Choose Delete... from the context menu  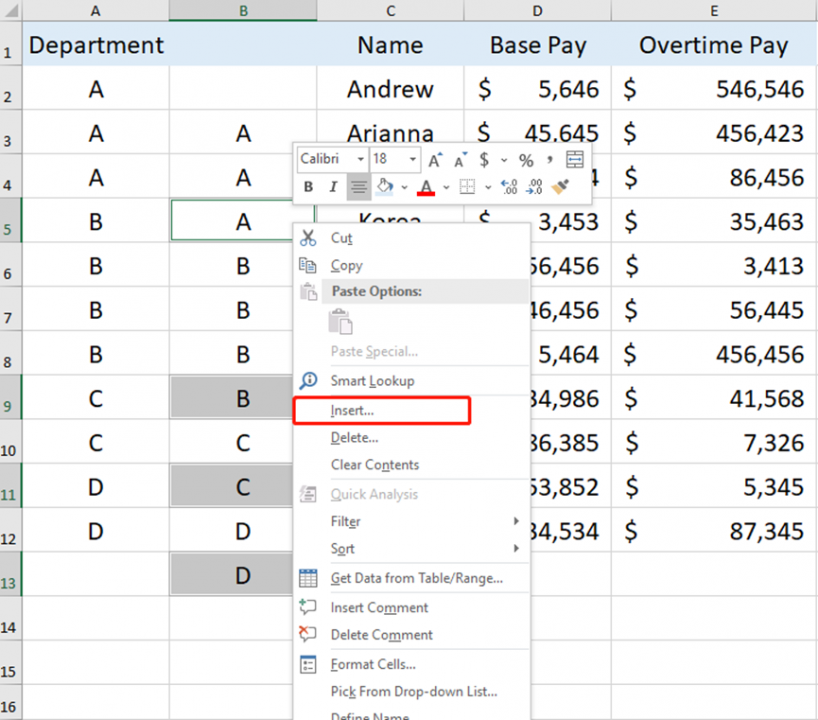pyautogui.click(x=412, y=438)
